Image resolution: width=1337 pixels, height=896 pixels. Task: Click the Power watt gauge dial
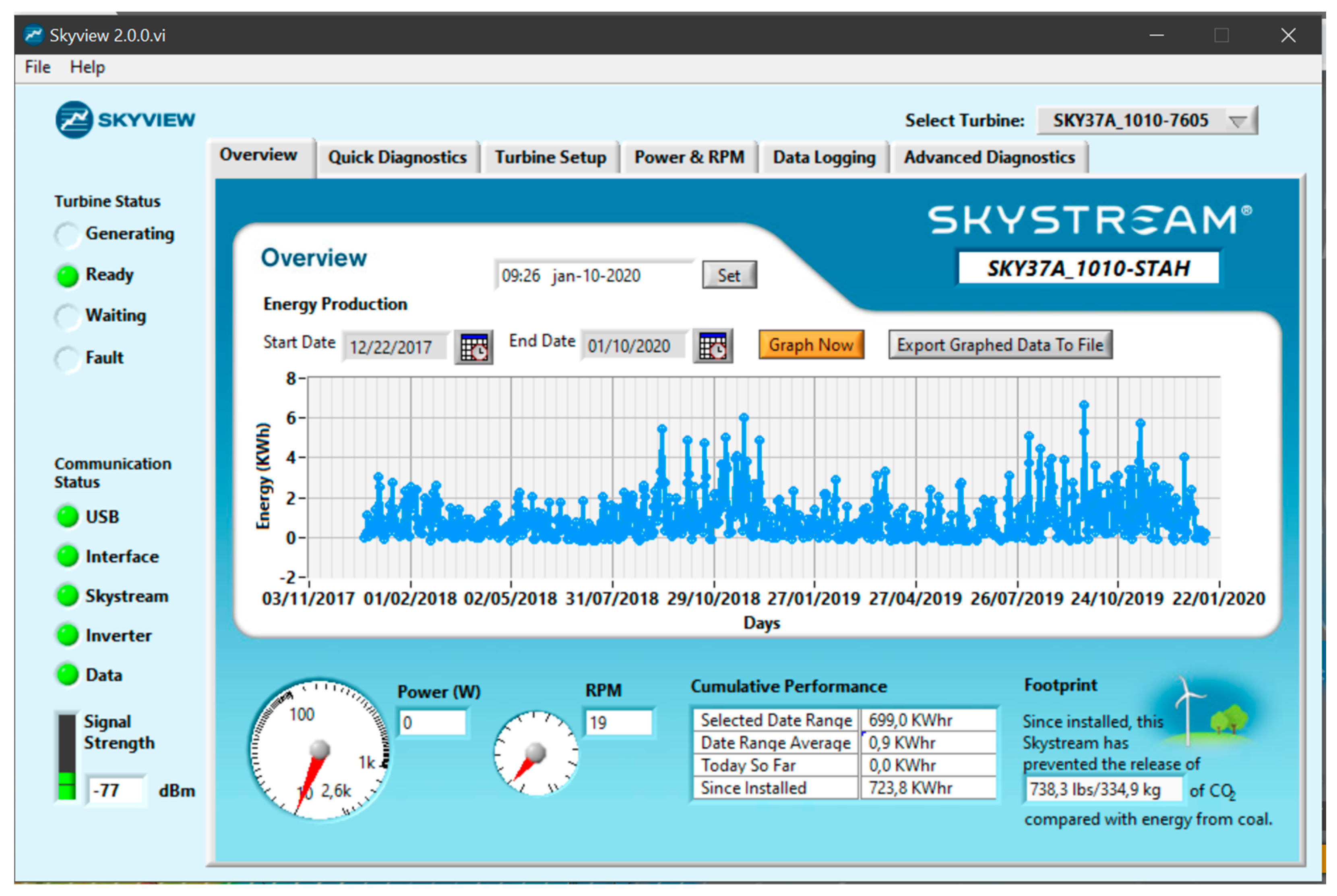320,750
